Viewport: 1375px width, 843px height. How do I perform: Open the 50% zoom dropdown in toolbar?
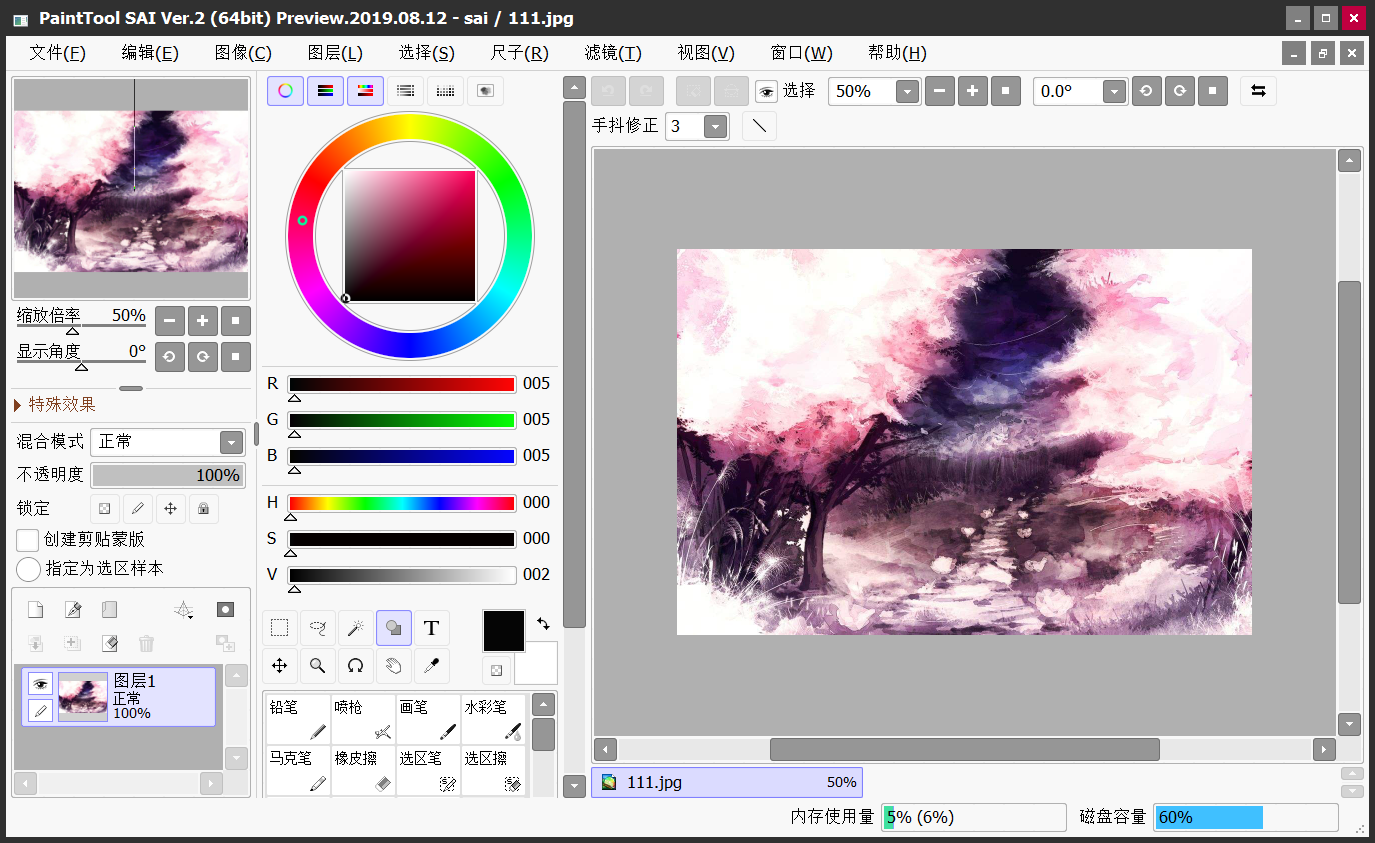click(907, 92)
